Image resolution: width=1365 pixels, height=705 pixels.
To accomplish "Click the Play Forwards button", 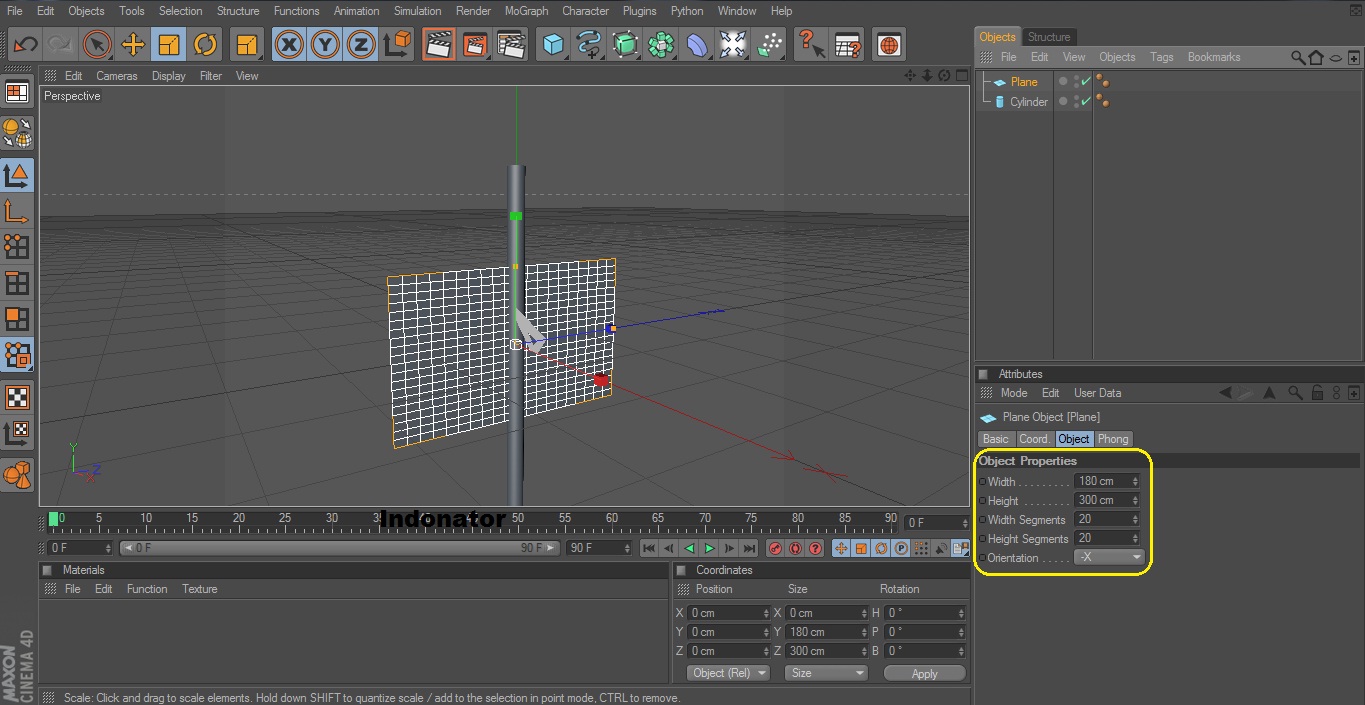I will (709, 548).
